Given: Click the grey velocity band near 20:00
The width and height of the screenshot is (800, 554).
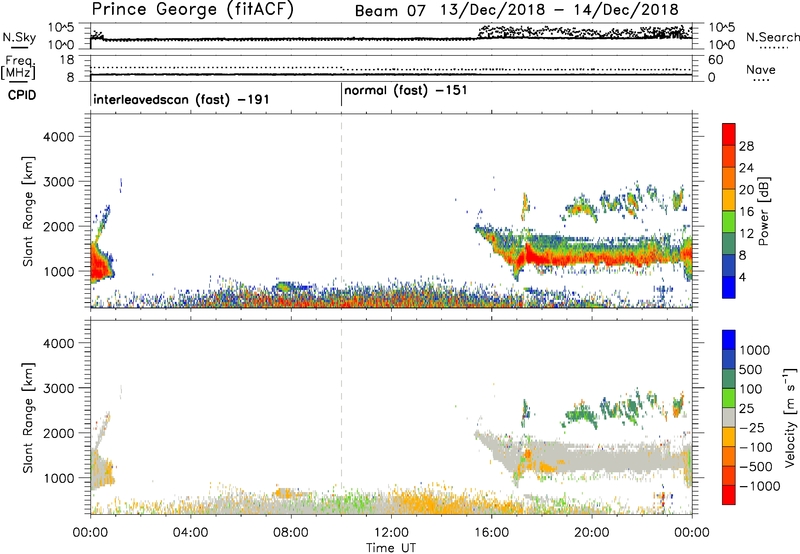Looking at the screenshot, I should (x=592, y=456).
